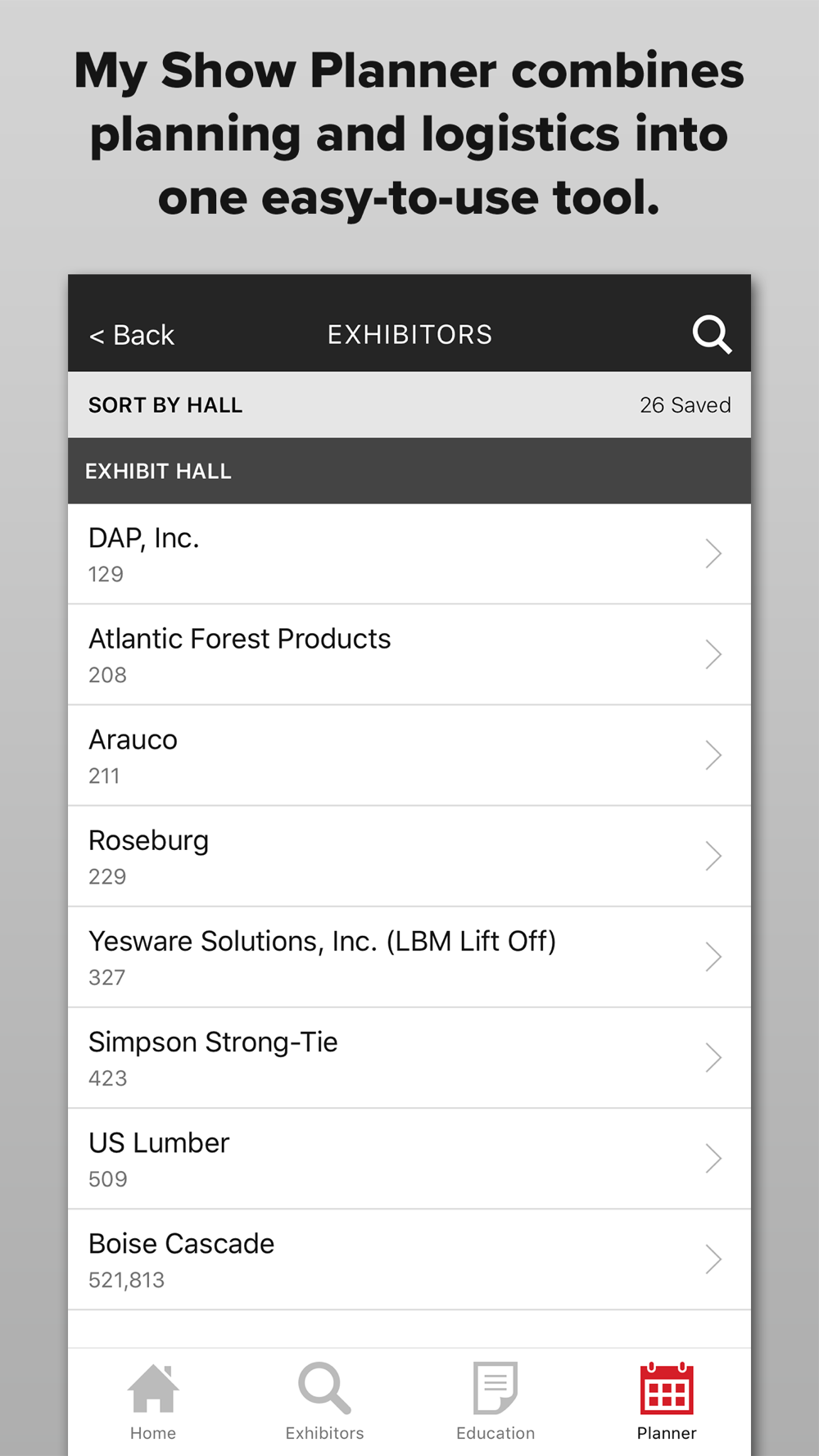View the 26 Saved count label
This screenshot has width=819, height=1456.
686,405
